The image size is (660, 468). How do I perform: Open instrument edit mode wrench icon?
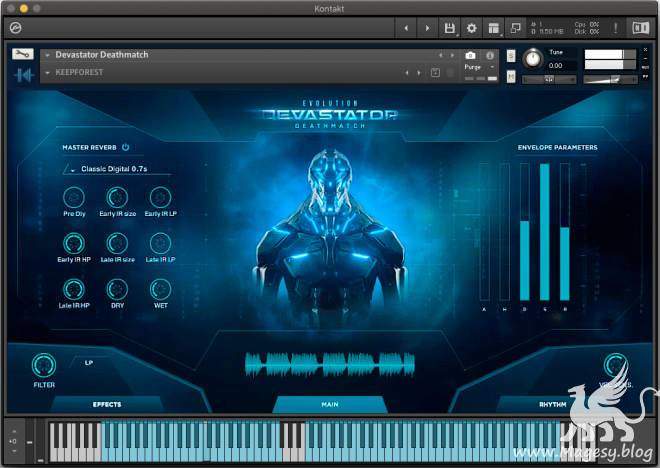click(22, 54)
